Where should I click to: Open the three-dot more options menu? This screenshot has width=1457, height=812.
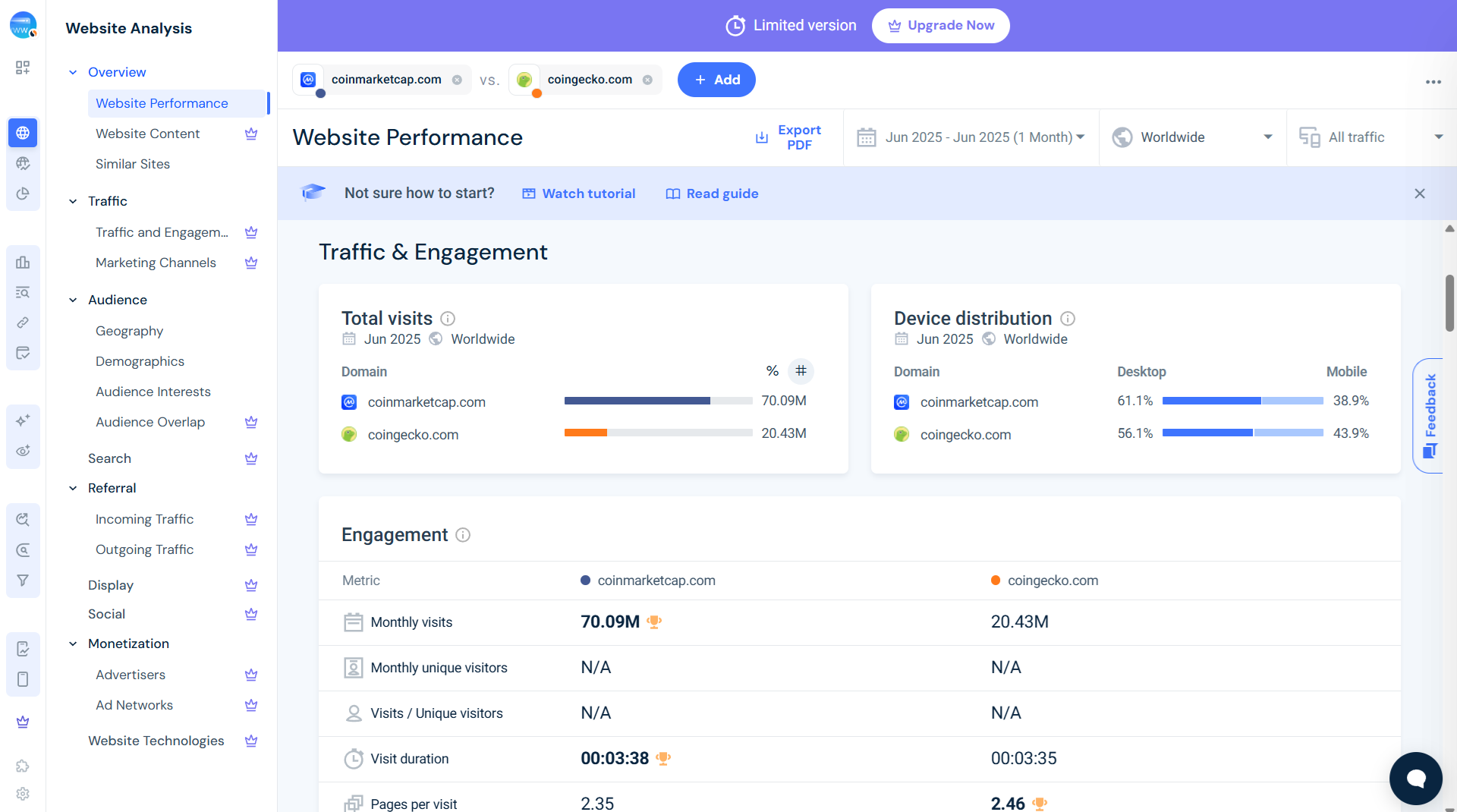pyautogui.click(x=1433, y=82)
